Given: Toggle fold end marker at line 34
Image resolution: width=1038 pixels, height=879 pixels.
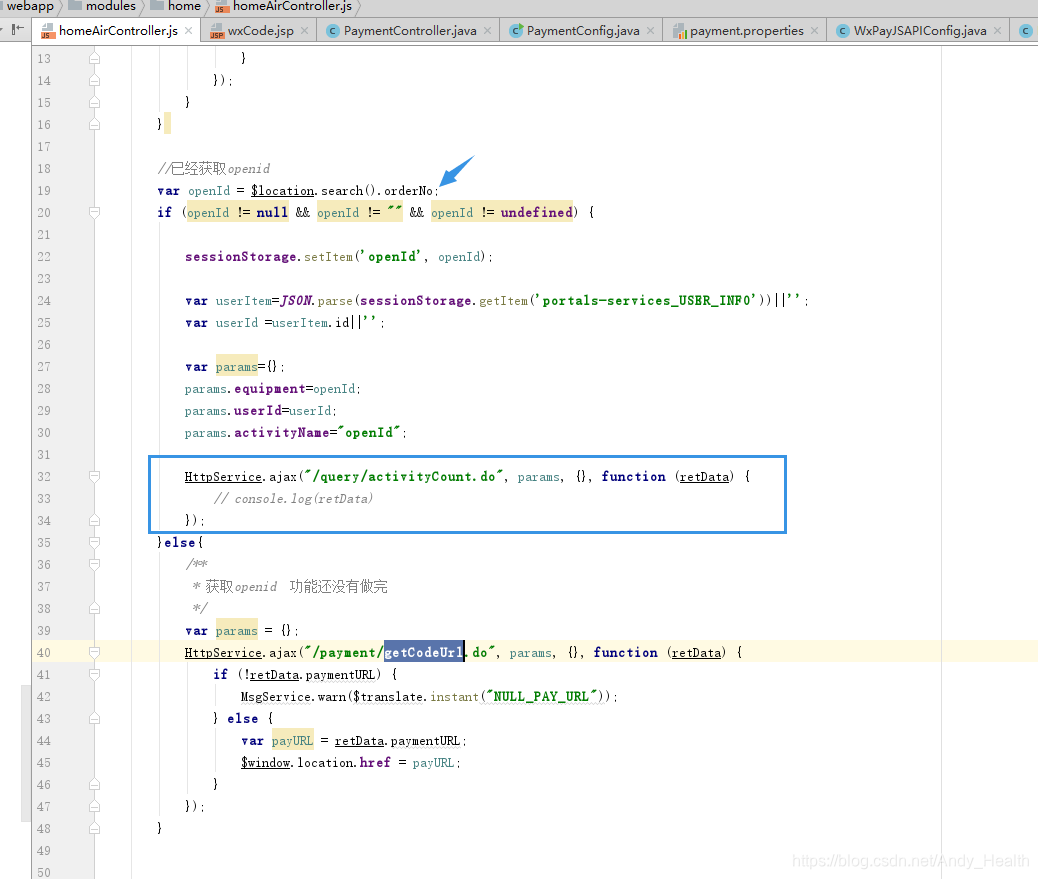Looking at the screenshot, I should pyautogui.click(x=95, y=521).
